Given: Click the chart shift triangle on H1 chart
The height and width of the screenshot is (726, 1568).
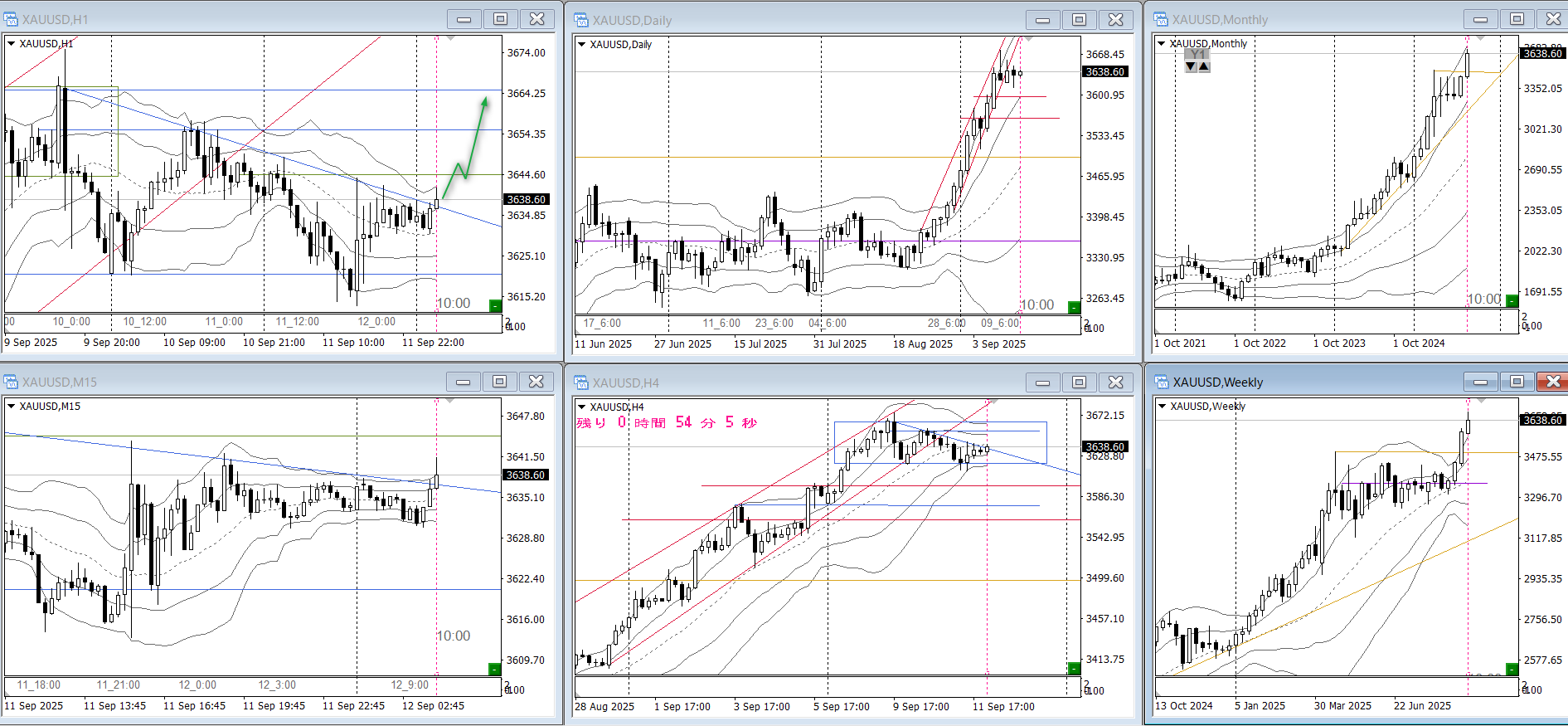Looking at the screenshot, I should click(450, 39).
